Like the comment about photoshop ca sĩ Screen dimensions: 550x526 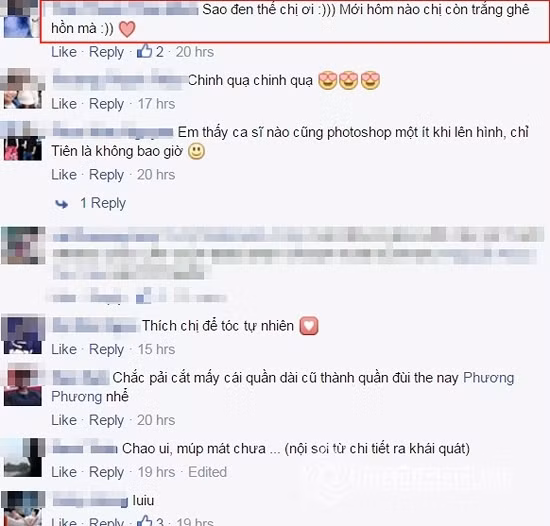(x=64, y=175)
